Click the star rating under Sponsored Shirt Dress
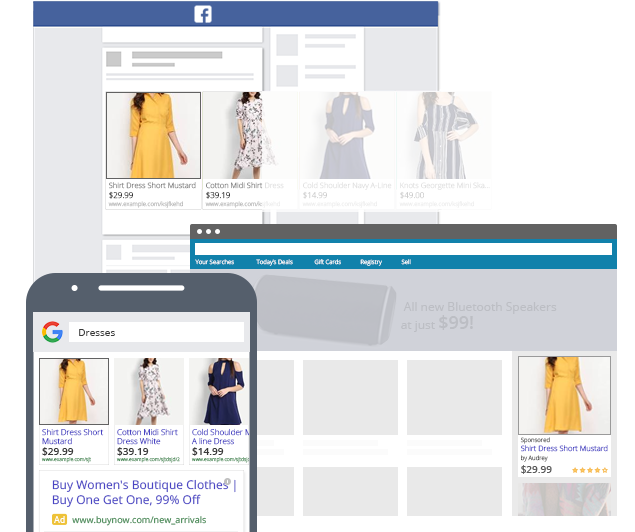This screenshot has height=532, width=635. (590, 470)
